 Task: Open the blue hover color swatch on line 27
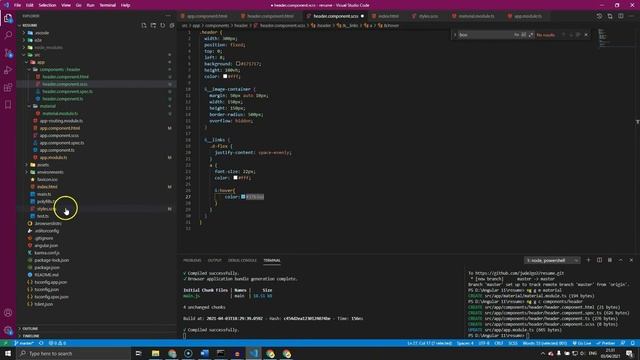[x=243, y=197]
